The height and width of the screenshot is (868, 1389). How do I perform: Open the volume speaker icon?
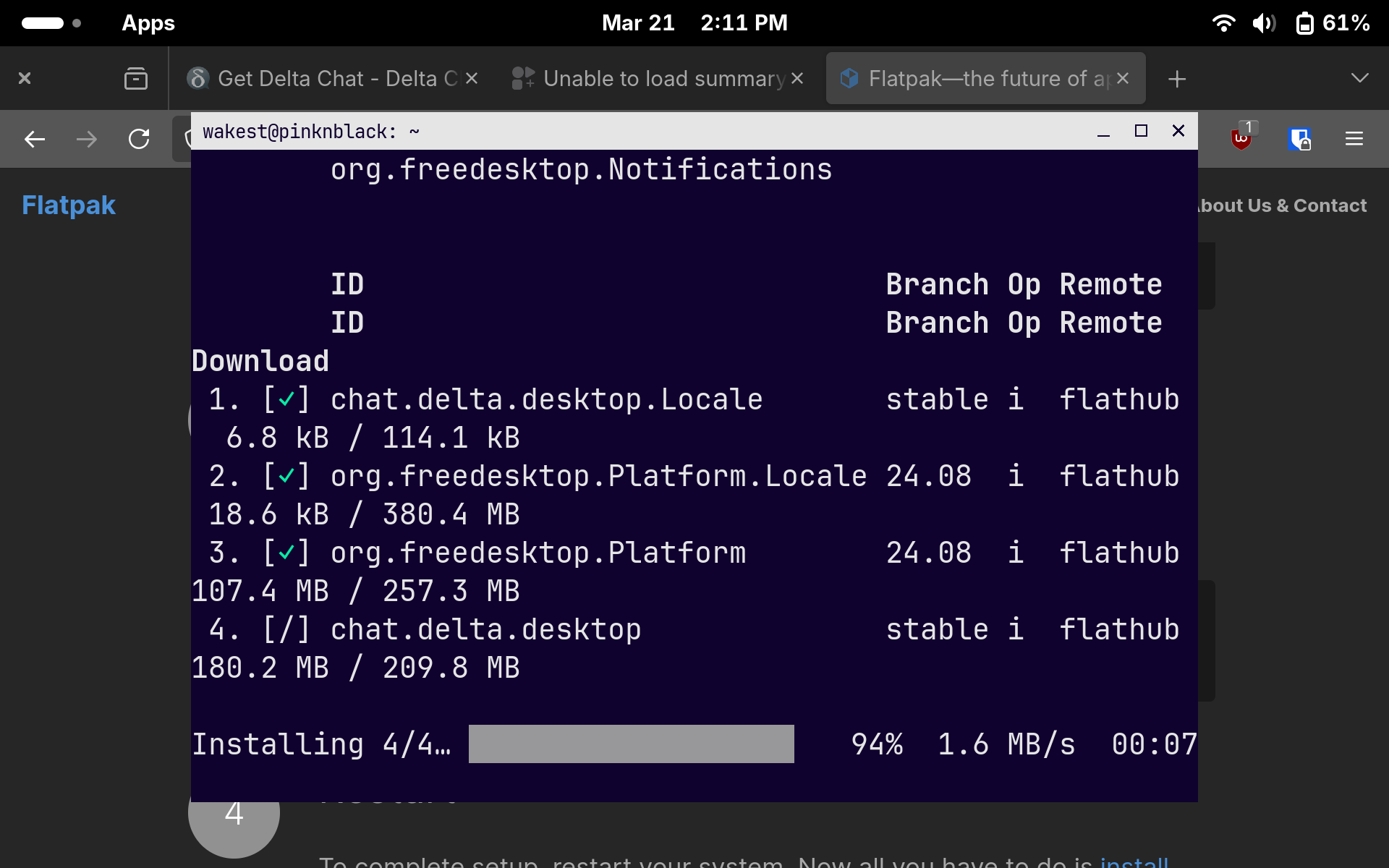(x=1264, y=23)
